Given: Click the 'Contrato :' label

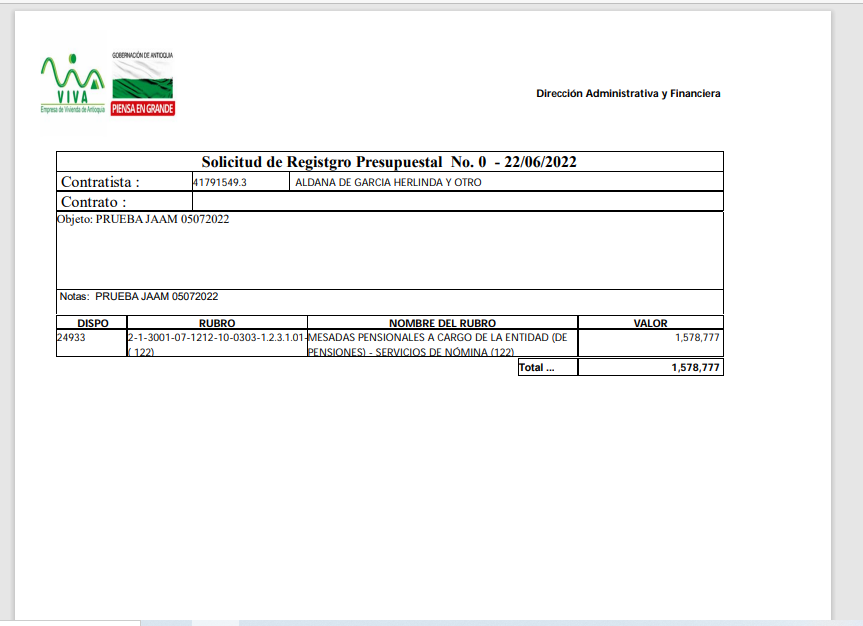Looking at the screenshot, I should (x=94, y=202).
